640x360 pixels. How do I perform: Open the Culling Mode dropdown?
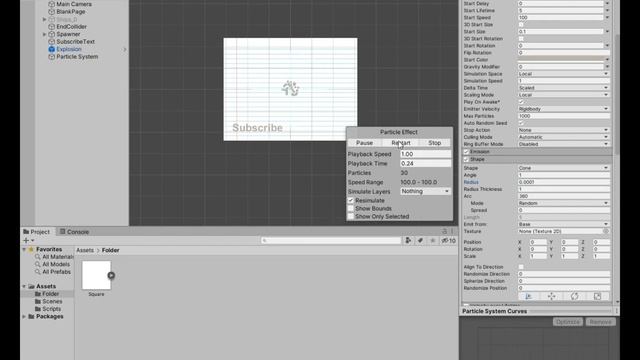[x=564, y=137]
